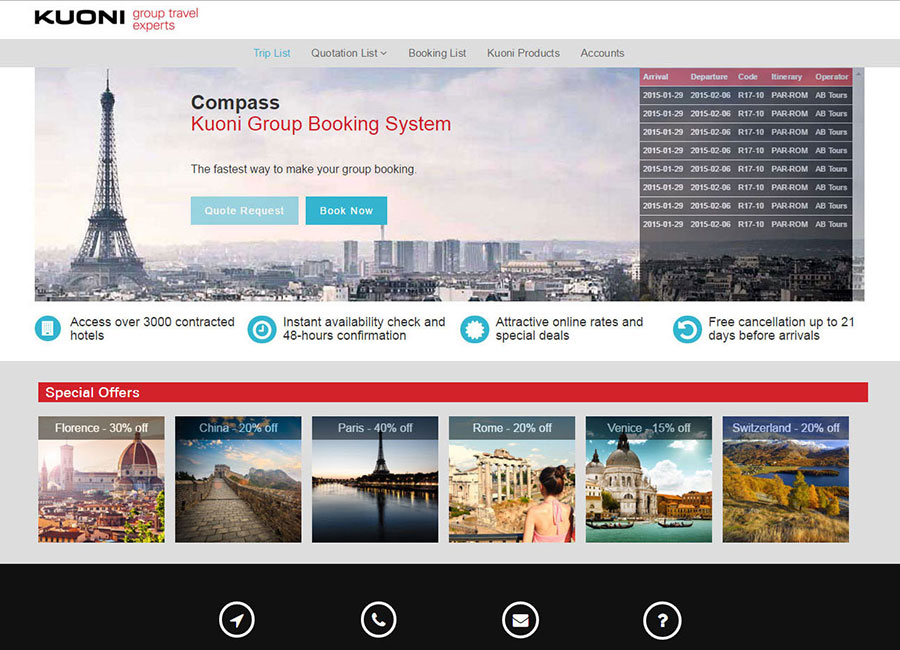The height and width of the screenshot is (650, 900).
Task: Click the free cancellation refresh icon
Action: 687,329
